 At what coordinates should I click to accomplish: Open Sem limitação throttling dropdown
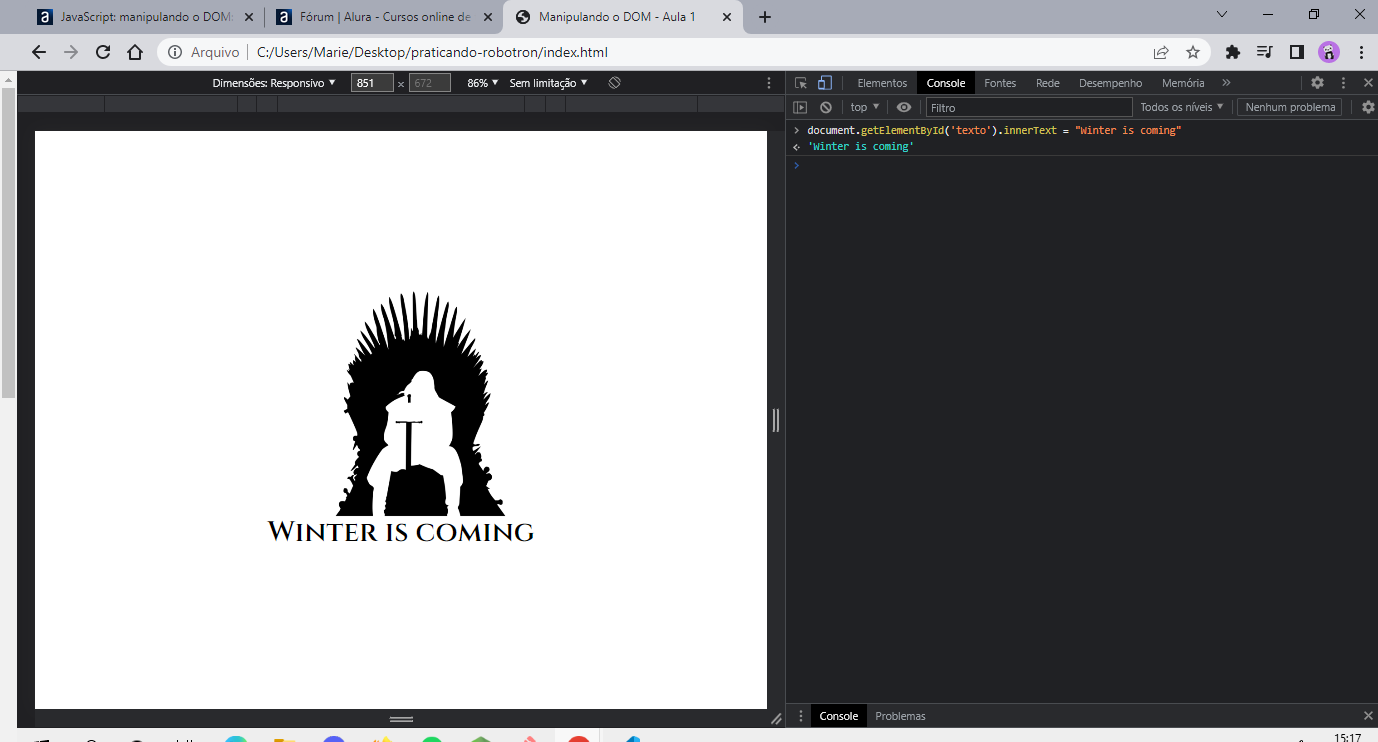[549, 83]
